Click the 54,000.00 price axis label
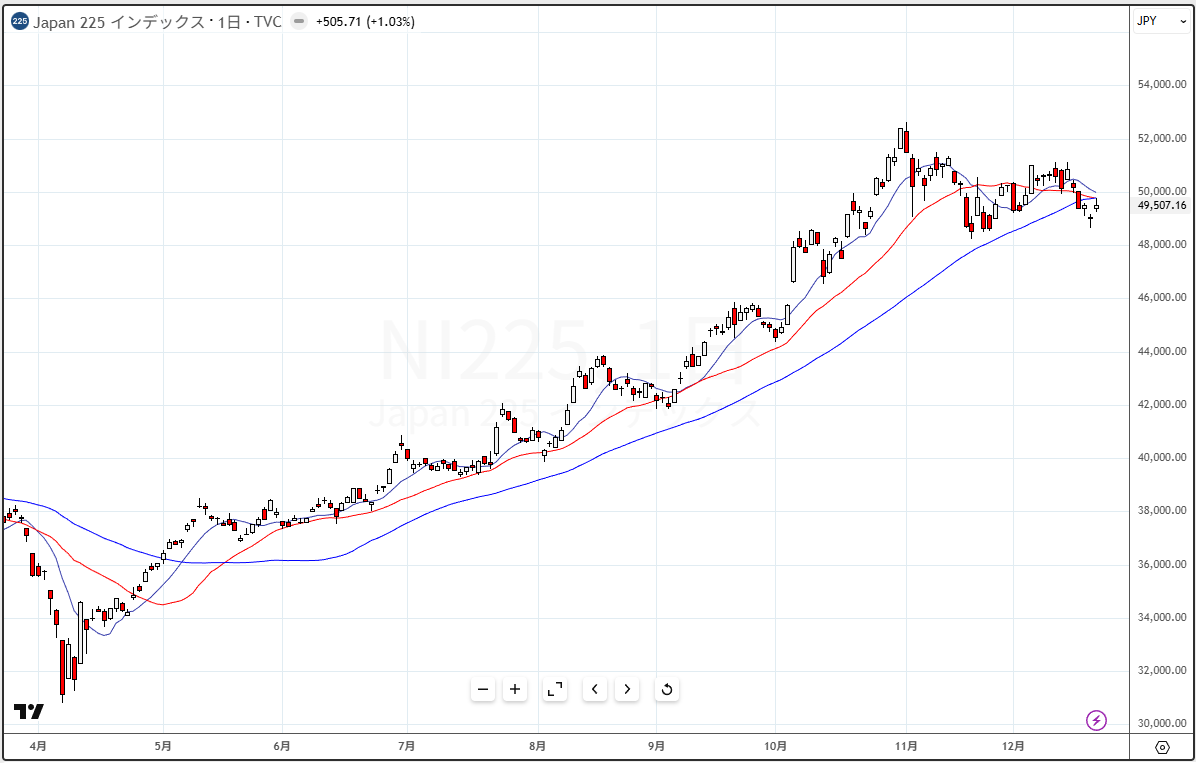Screen dimensions: 1196x763 point(1162,86)
